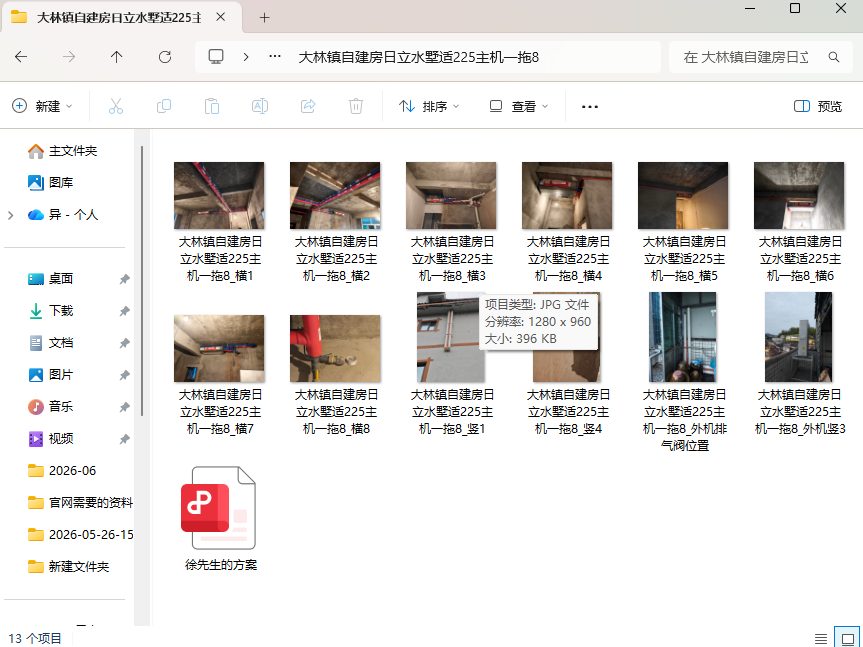Select image thumbnail ending 横6
Screen dimensions: 863x647
click(x=799, y=195)
